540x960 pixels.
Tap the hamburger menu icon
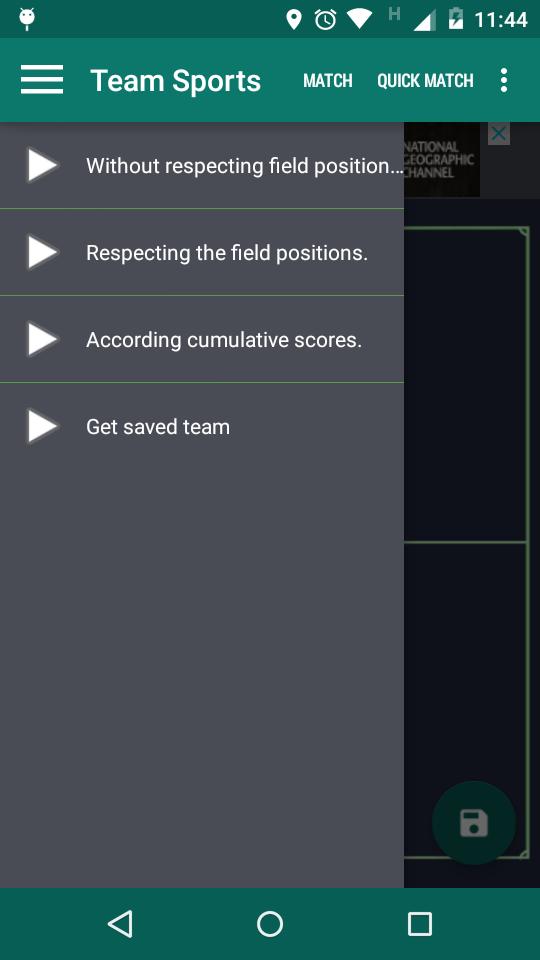point(42,80)
